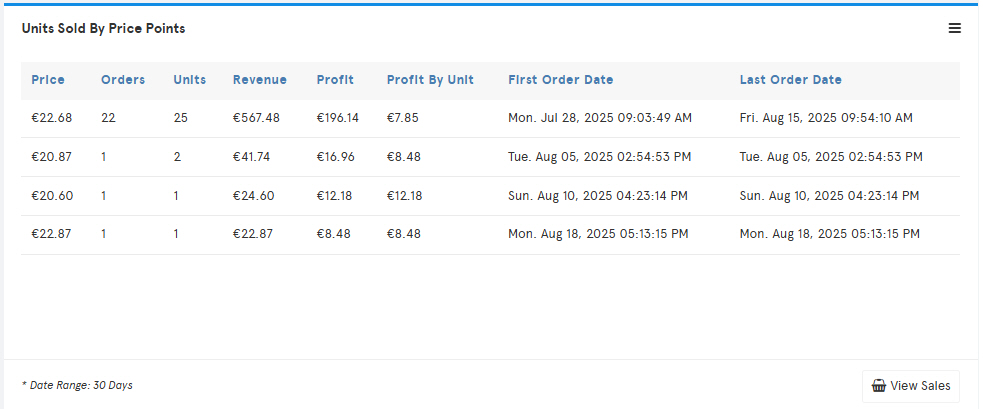Sort by Last Order Date header

coord(791,80)
